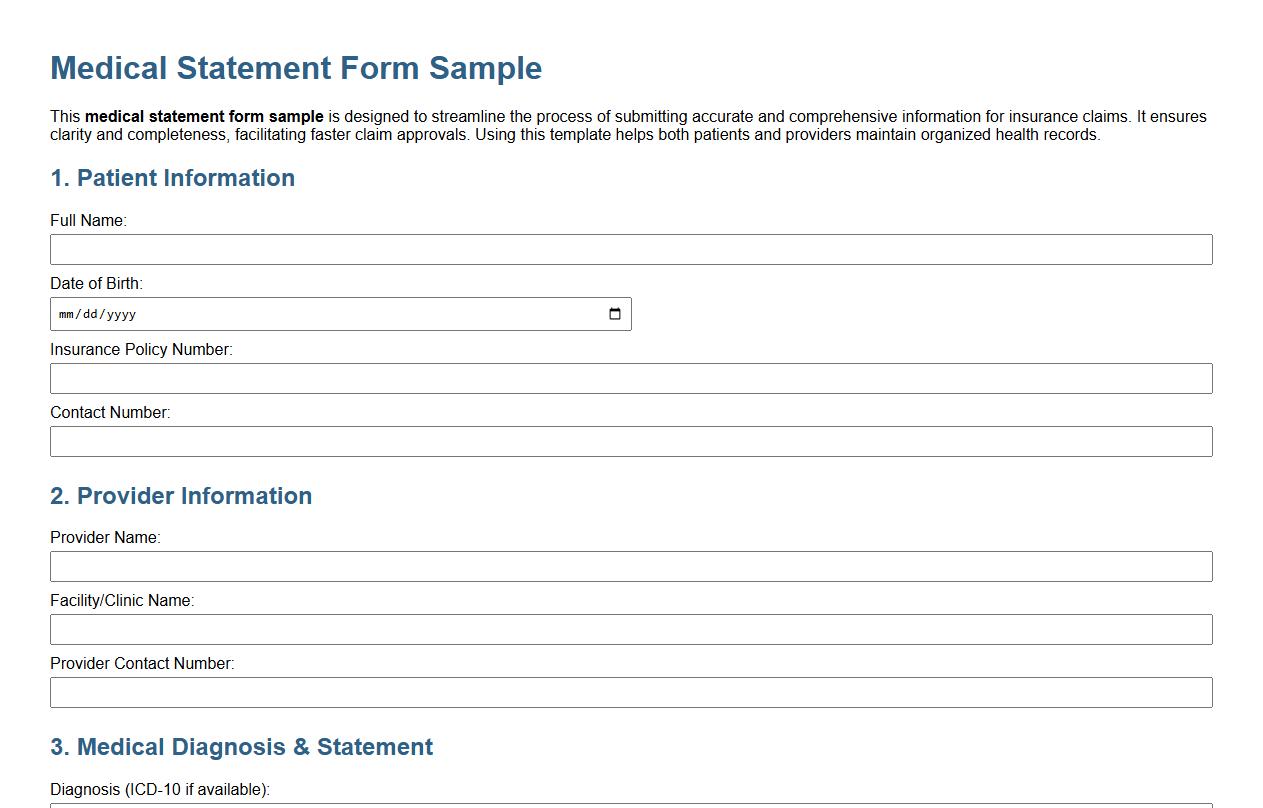Click the Full Name label text
1263x808 pixels.
pyautogui.click(x=89, y=220)
